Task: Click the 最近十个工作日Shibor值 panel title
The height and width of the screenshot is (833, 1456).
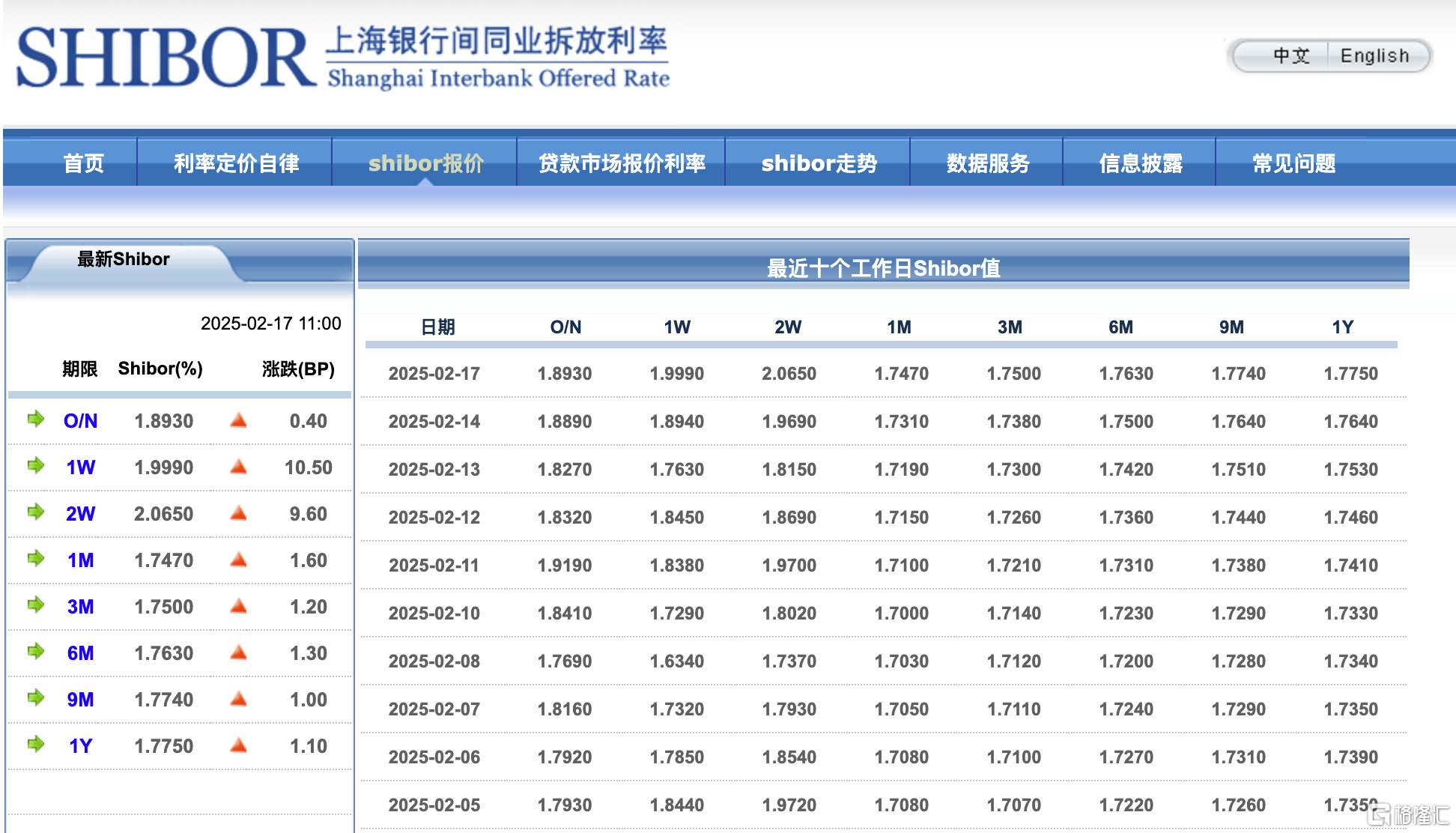Action: [884, 268]
